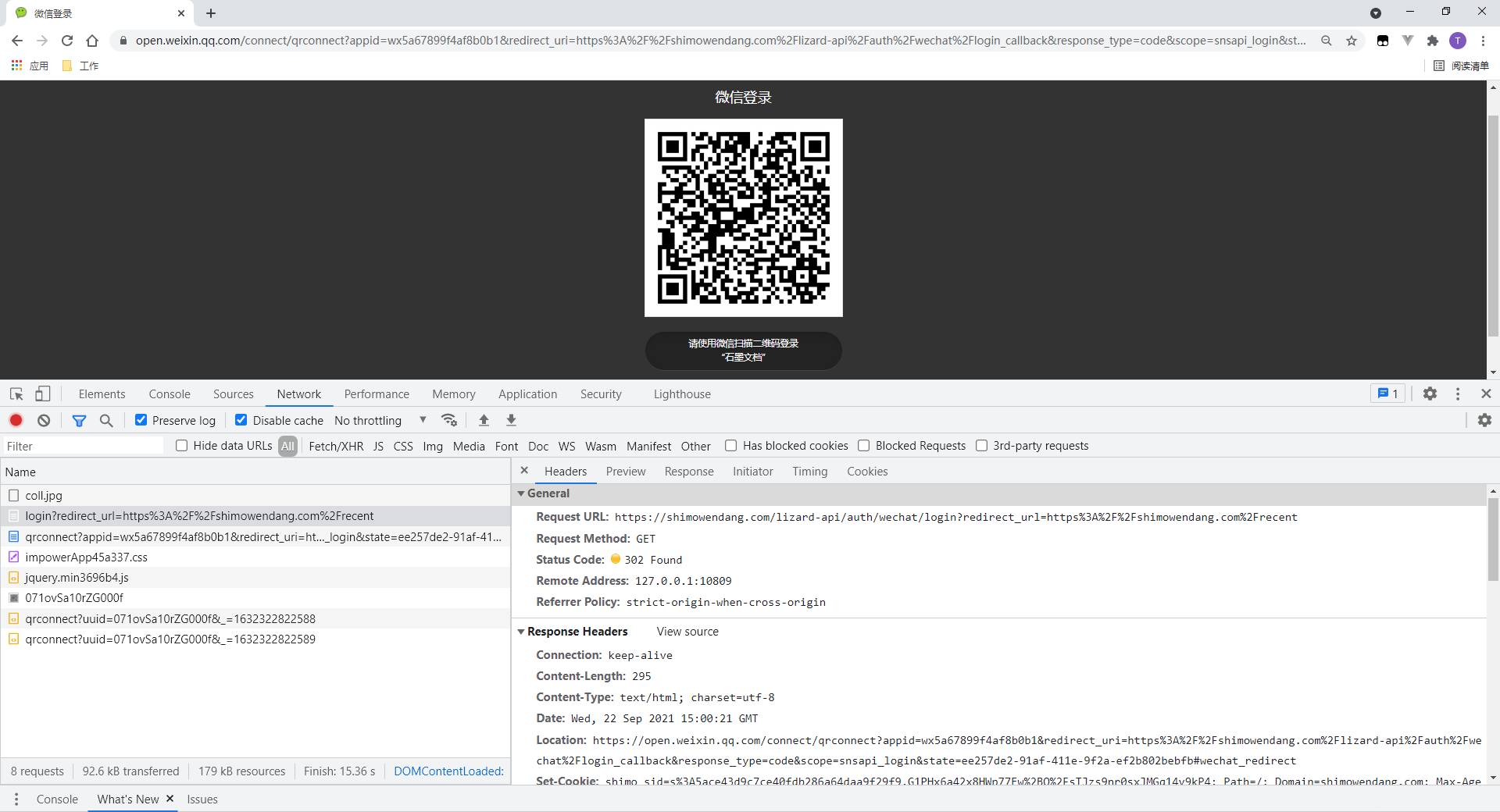Import a HAR file with upload arrow
The image size is (1500, 812).
pyautogui.click(x=484, y=420)
